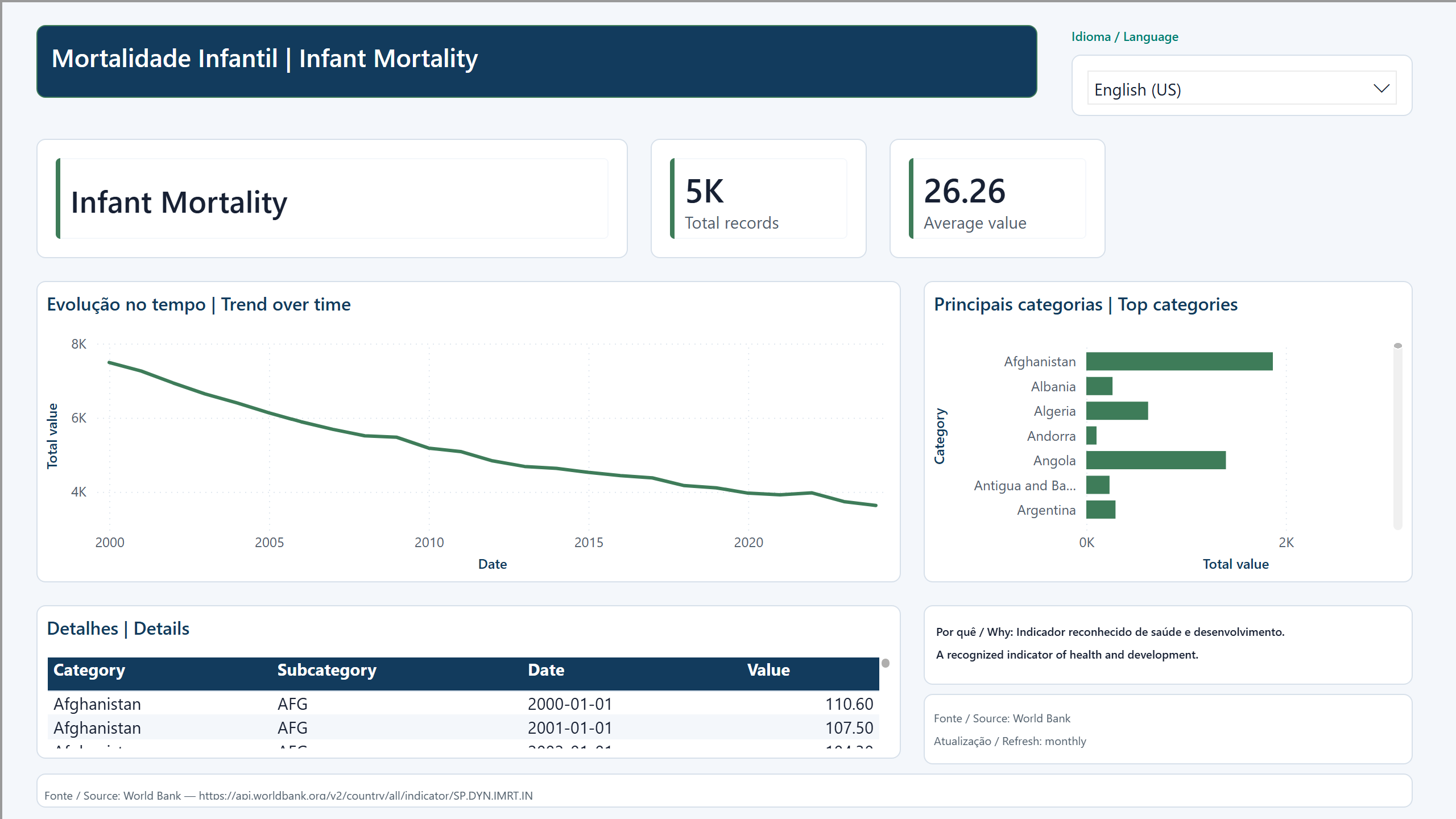Select the first Afghanistan 2000-01-01 table row

(463, 704)
